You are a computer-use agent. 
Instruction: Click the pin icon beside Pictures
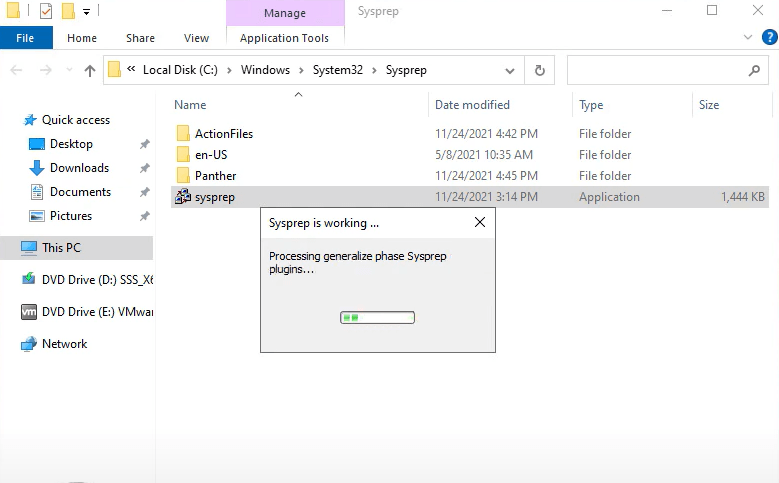click(x=145, y=216)
